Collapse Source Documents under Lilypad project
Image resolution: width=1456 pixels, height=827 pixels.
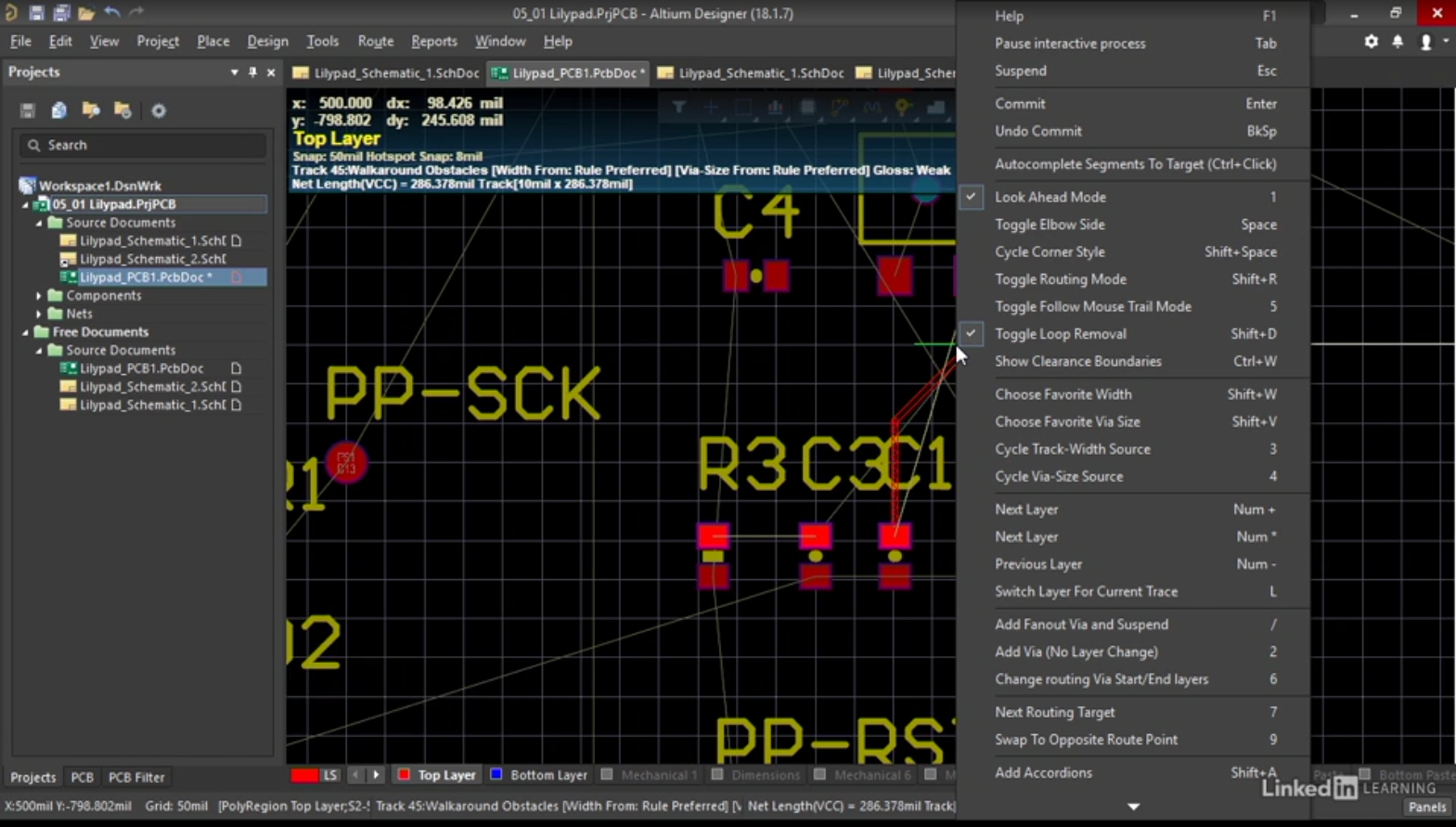[39, 223]
